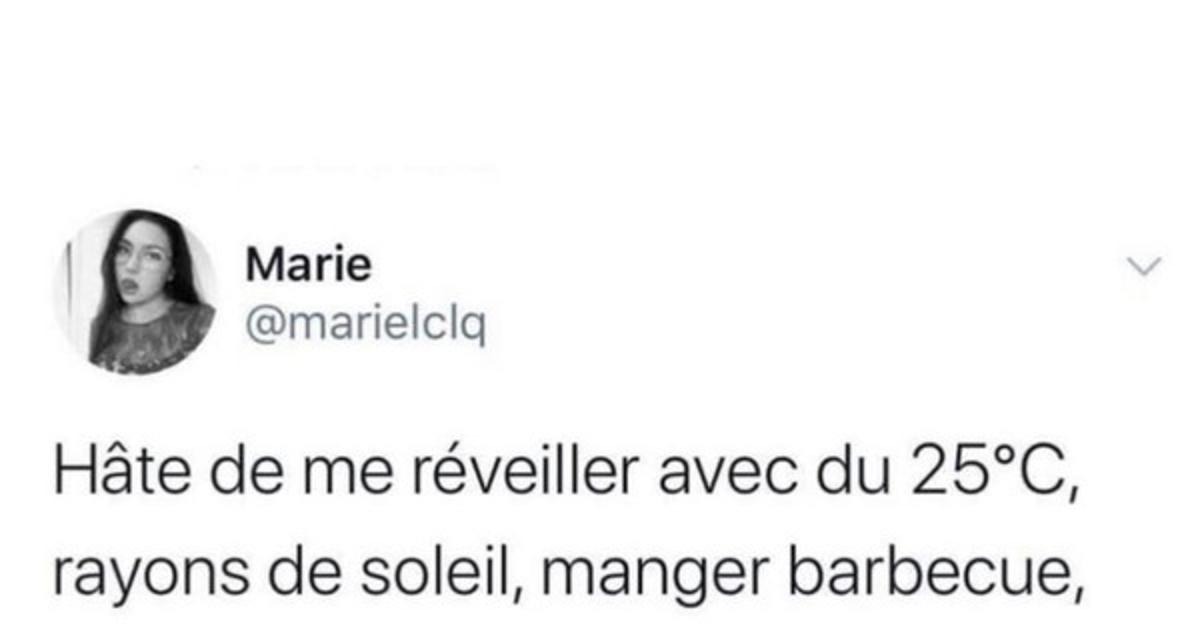Click the blank area above the tweet header
Screen dimensions: 1200x630
click(600, 80)
